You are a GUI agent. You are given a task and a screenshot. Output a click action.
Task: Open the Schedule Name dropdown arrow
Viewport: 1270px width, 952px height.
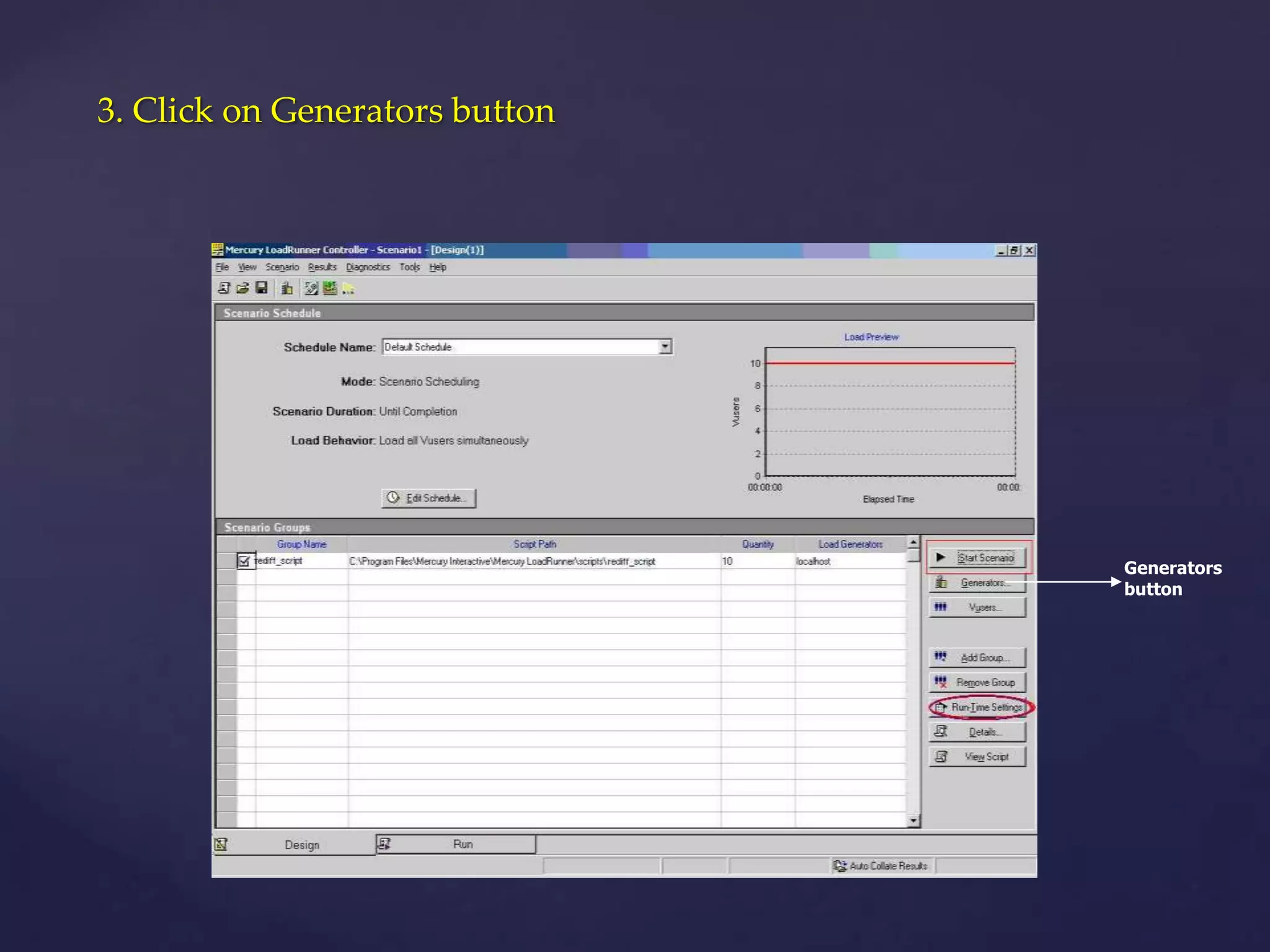tap(665, 346)
